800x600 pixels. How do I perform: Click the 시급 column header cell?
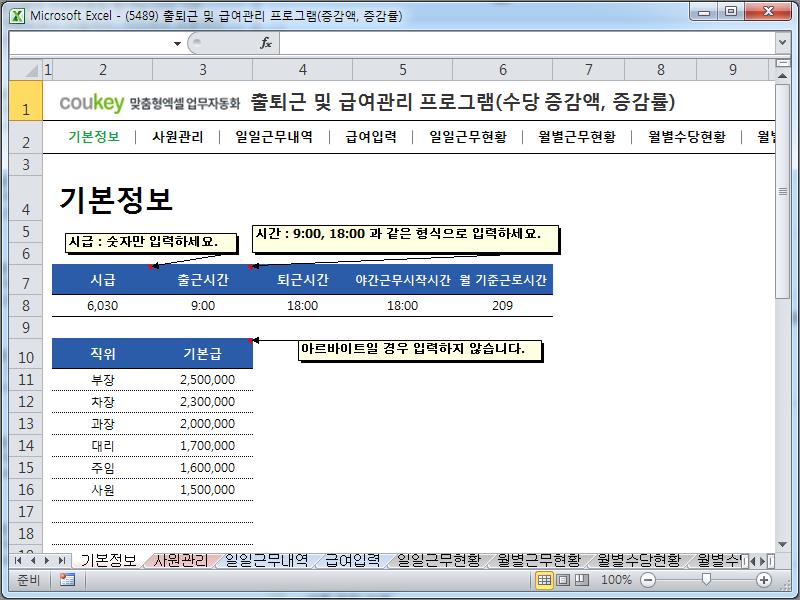tap(103, 280)
